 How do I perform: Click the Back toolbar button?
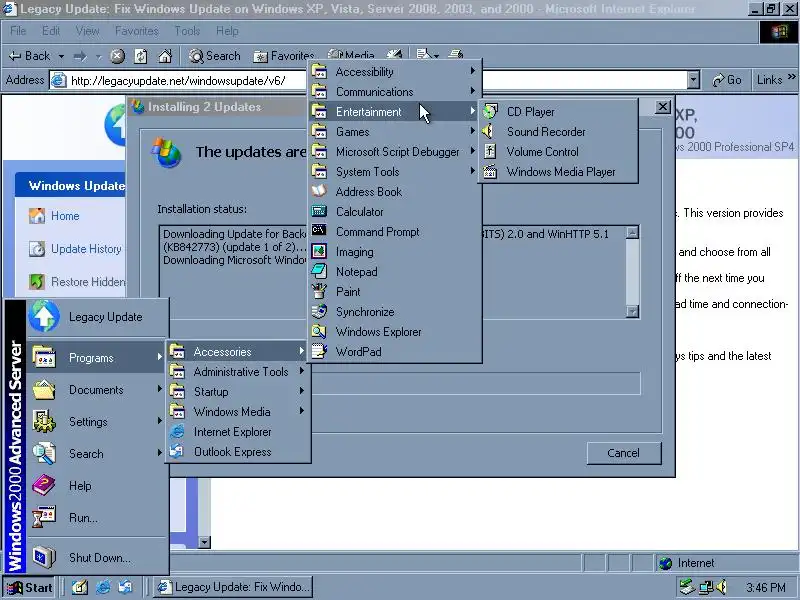[31, 56]
